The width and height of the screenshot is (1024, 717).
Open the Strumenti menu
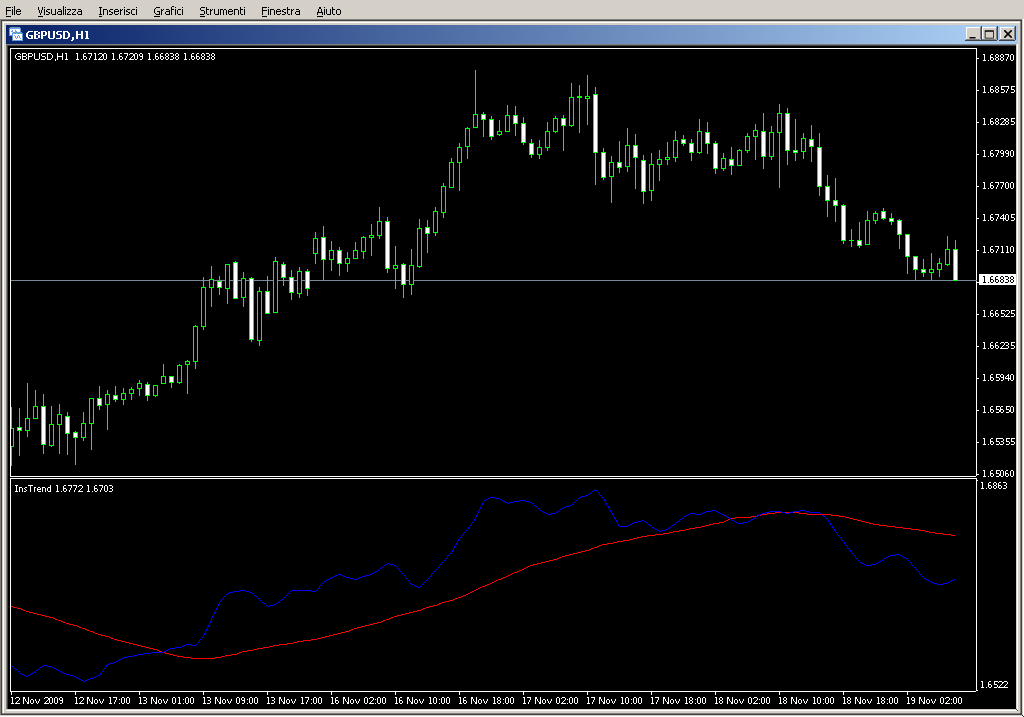click(x=222, y=11)
